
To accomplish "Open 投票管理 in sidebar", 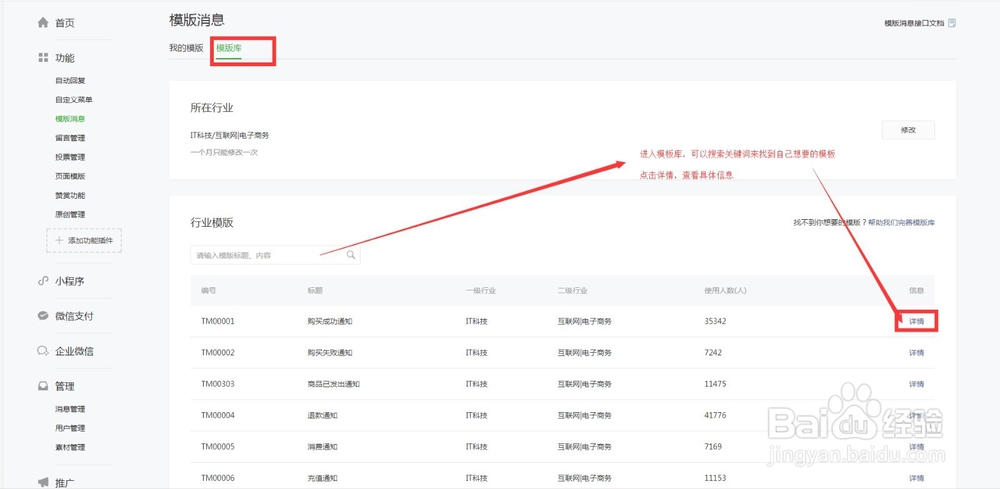I will (70, 157).
